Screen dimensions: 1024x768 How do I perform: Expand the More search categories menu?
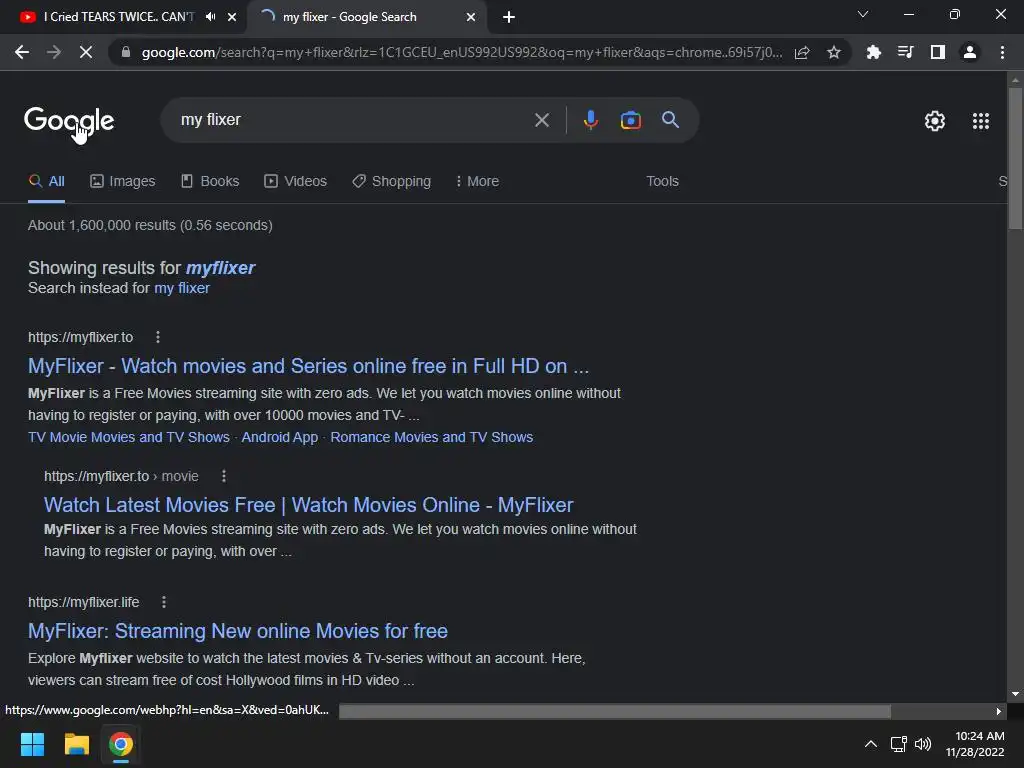tap(477, 181)
